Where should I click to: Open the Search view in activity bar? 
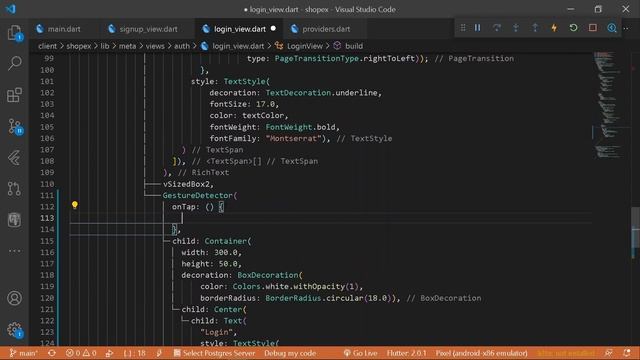tap(15, 63)
